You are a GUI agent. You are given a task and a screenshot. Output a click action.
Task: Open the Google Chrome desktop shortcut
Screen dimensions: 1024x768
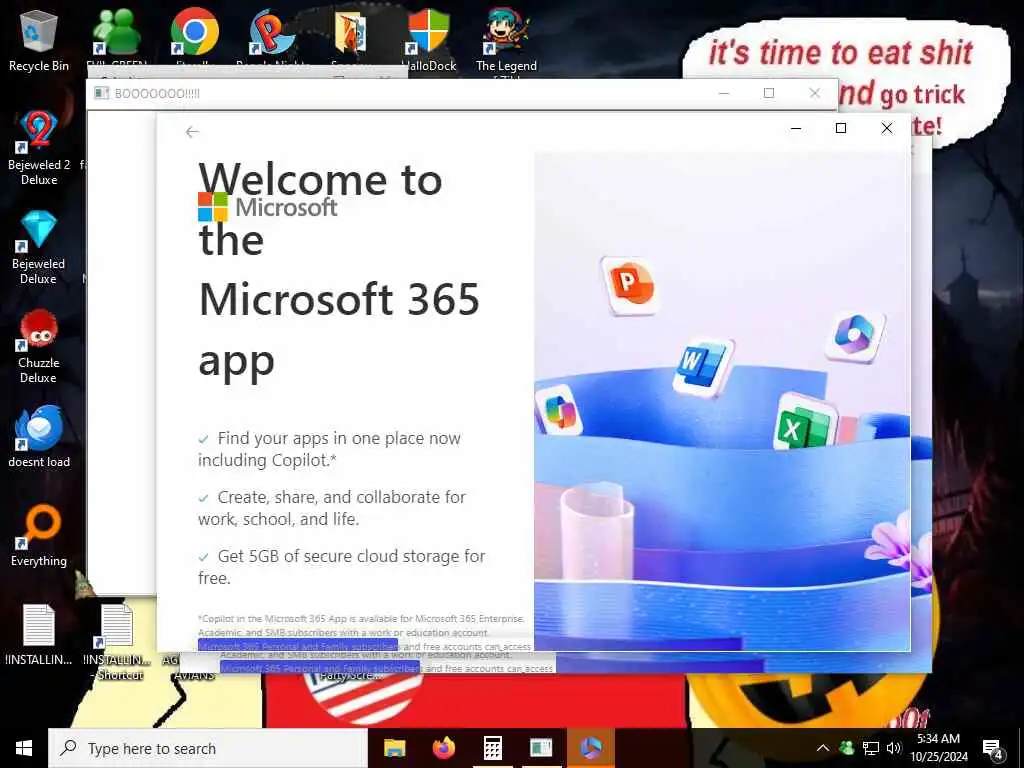click(194, 36)
